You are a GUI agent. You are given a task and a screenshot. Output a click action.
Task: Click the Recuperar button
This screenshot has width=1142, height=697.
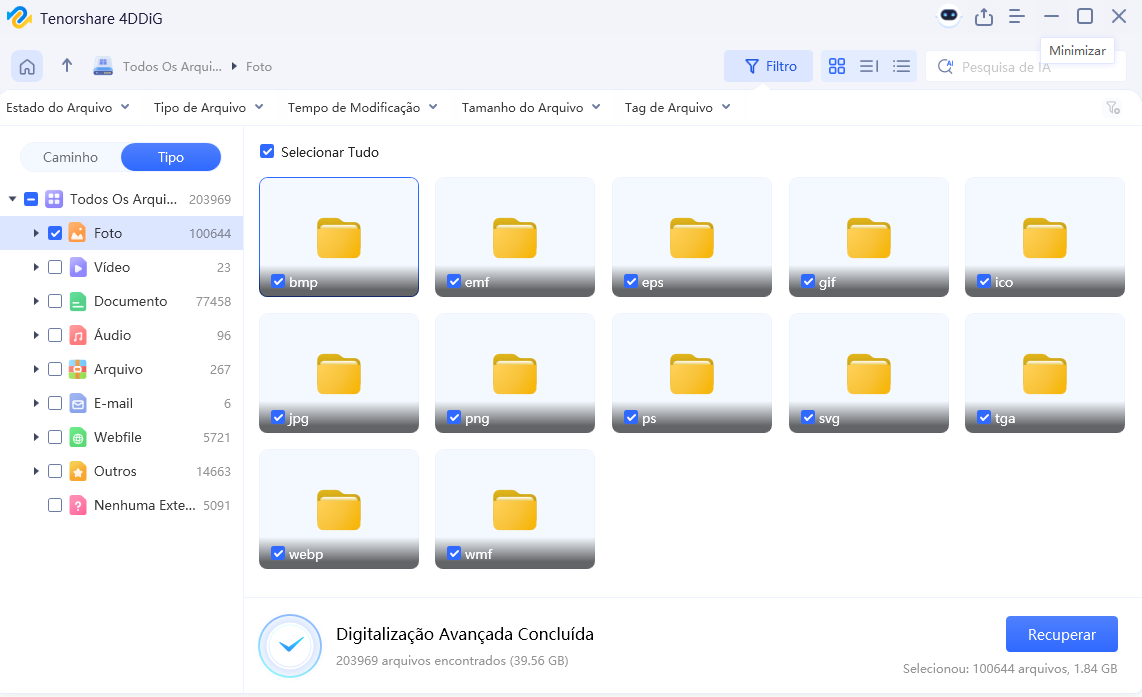(x=1061, y=634)
